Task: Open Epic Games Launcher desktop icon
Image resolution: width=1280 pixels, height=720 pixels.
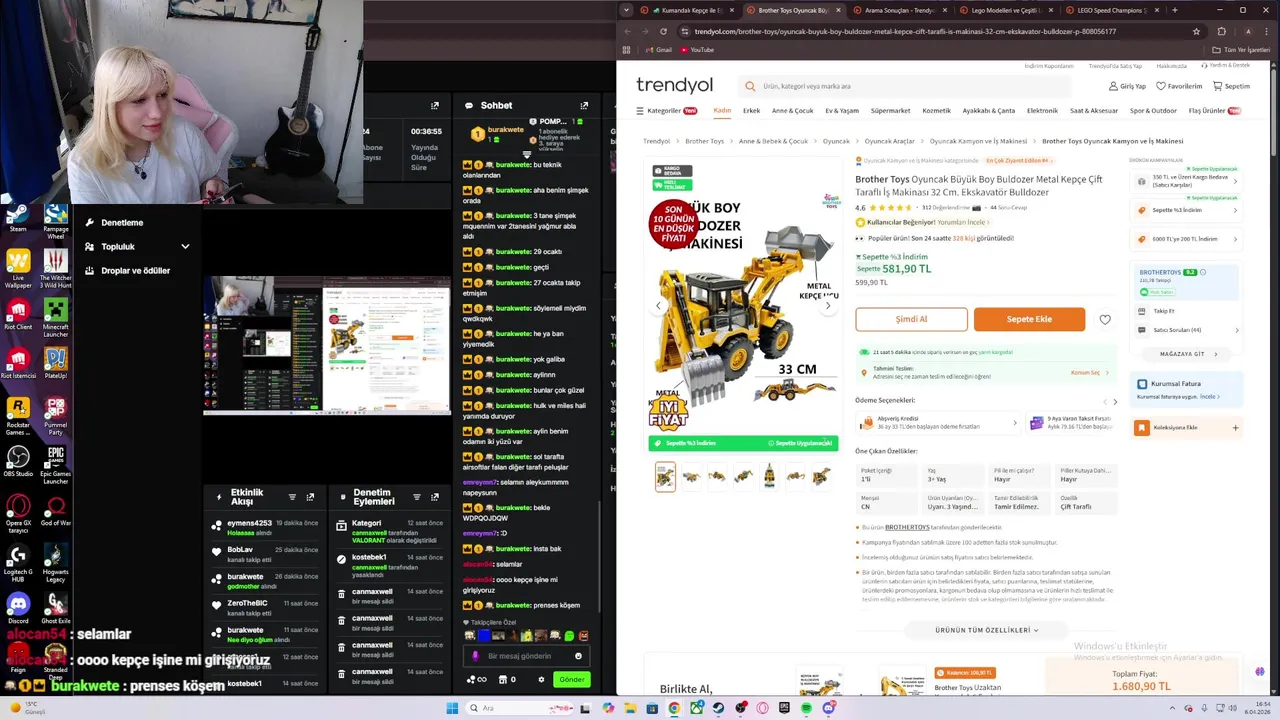Action: pyautogui.click(x=56, y=464)
